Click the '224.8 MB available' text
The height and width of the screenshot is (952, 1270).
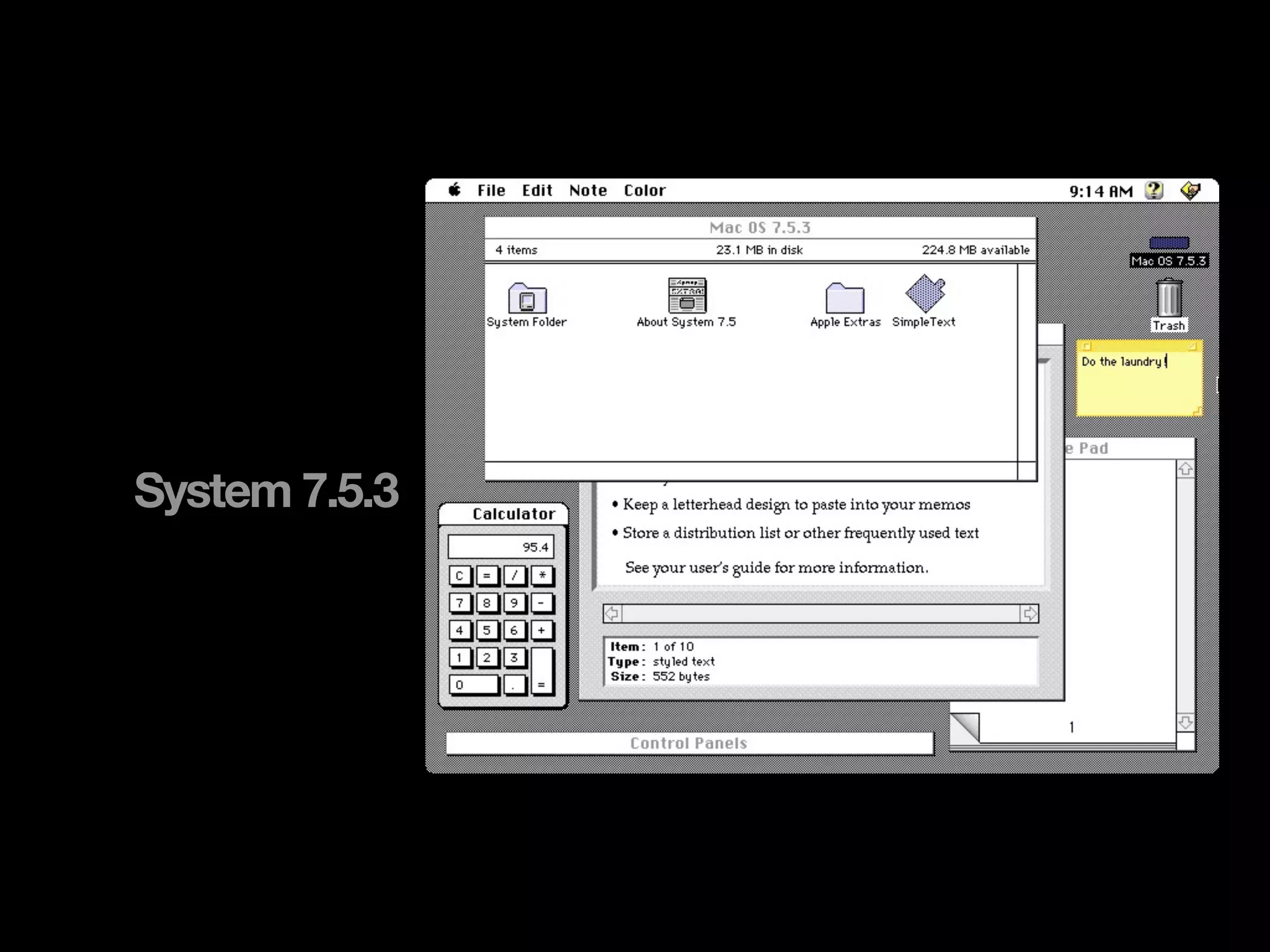coord(975,250)
